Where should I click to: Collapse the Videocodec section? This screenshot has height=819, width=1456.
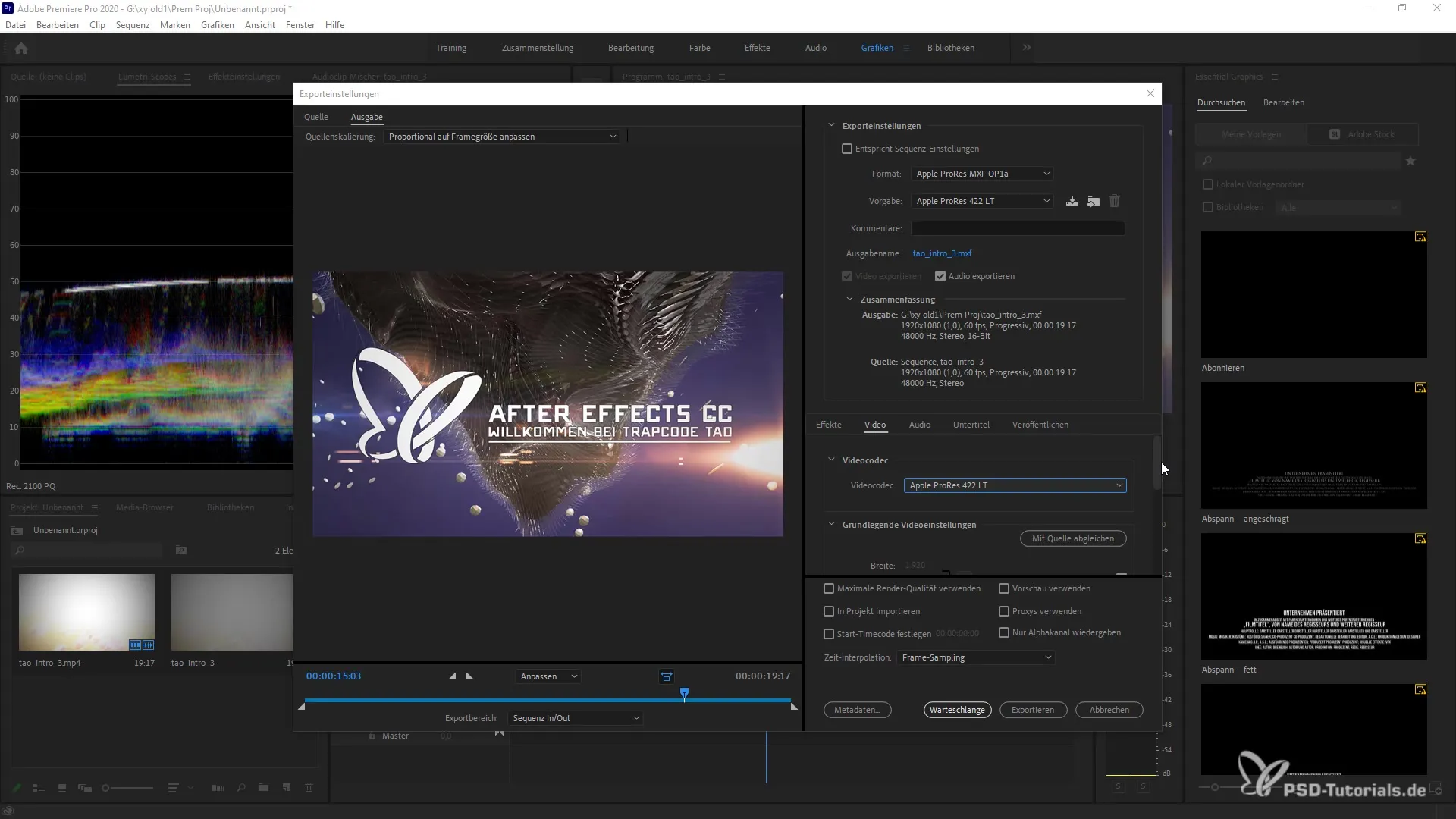pos(831,460)
